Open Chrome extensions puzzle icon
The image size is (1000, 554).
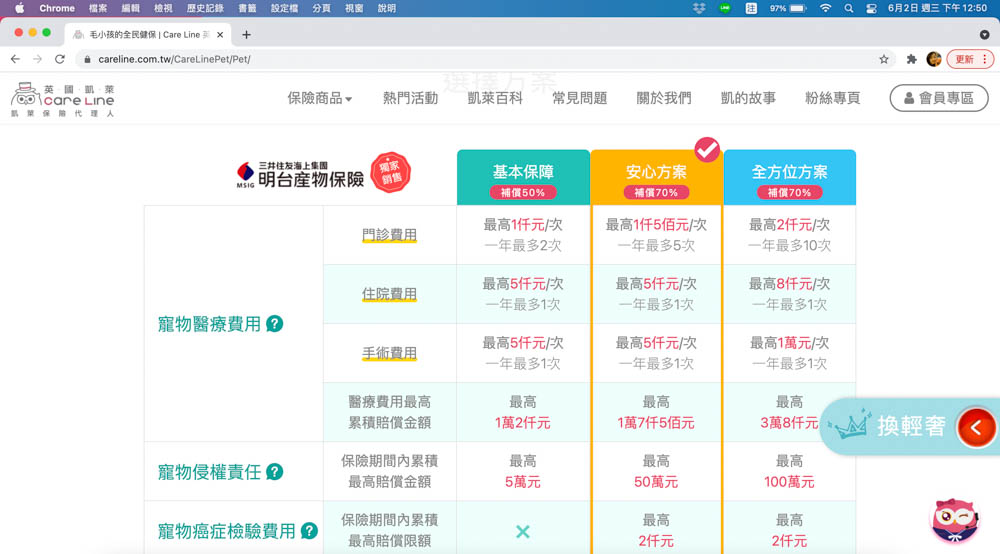[x=912, y=59]
